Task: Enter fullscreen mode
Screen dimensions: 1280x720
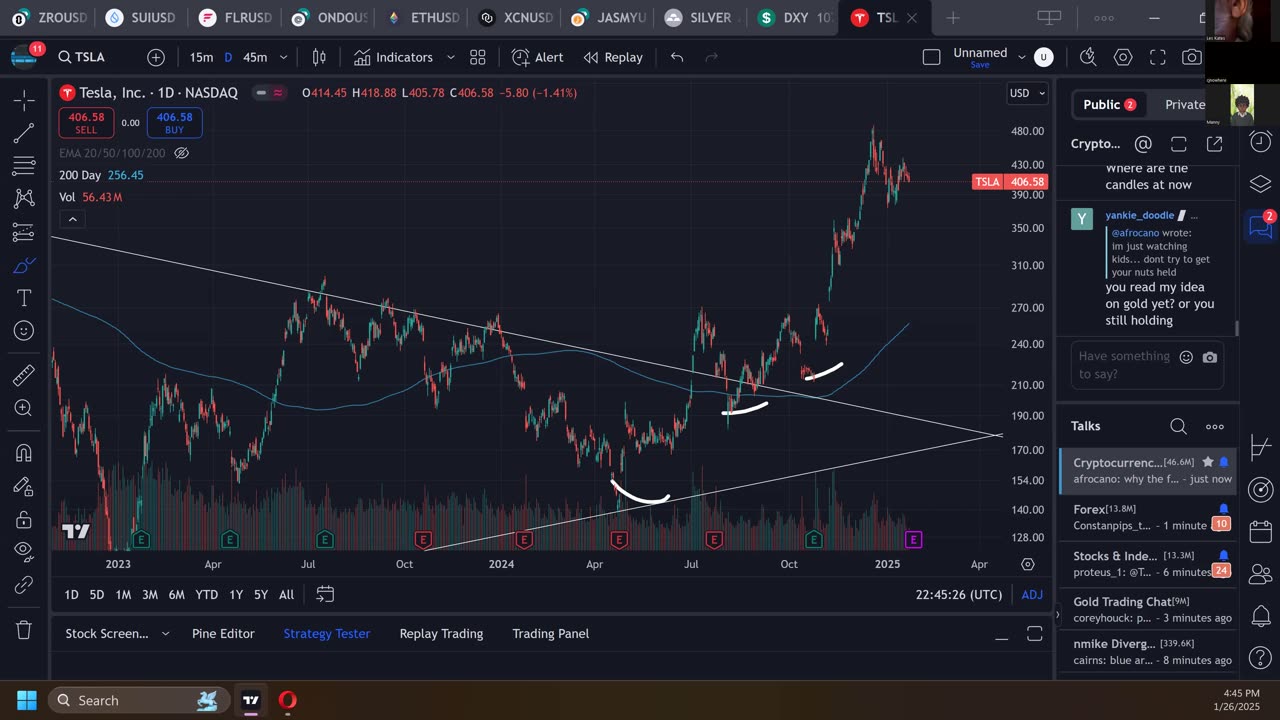Action: (x=1158, y=57)
